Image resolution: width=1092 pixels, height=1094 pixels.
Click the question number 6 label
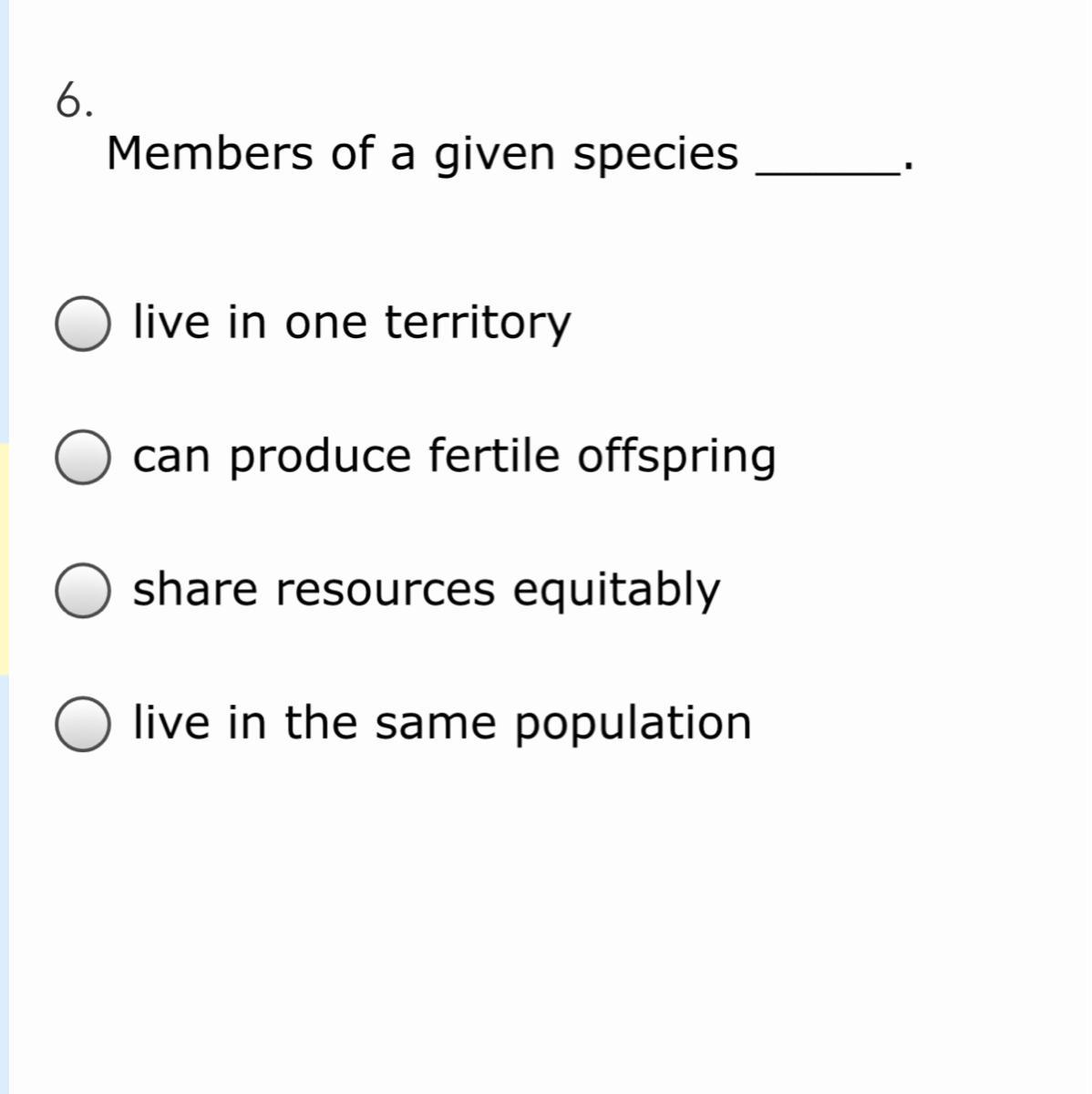pyautogui.click(x=75, y=100)
